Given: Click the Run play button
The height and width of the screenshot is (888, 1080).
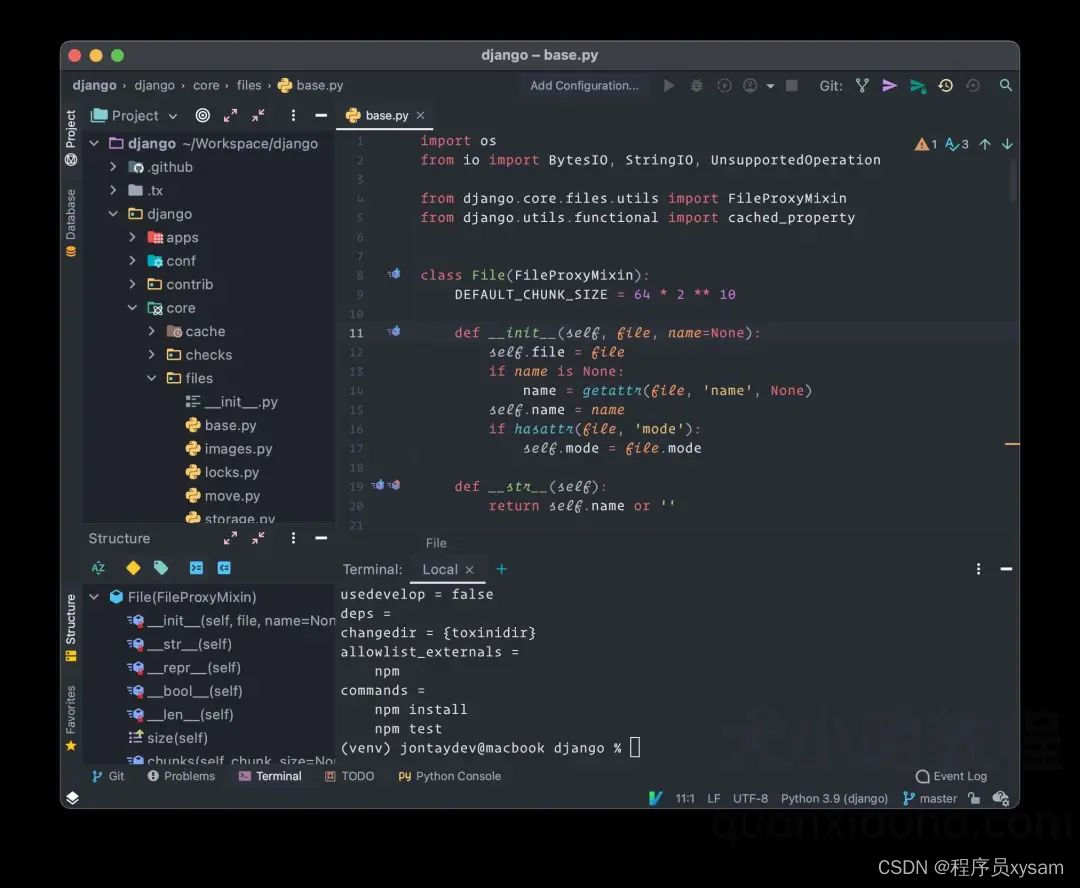Looking at the screenshot, I should tap(669, 85).
